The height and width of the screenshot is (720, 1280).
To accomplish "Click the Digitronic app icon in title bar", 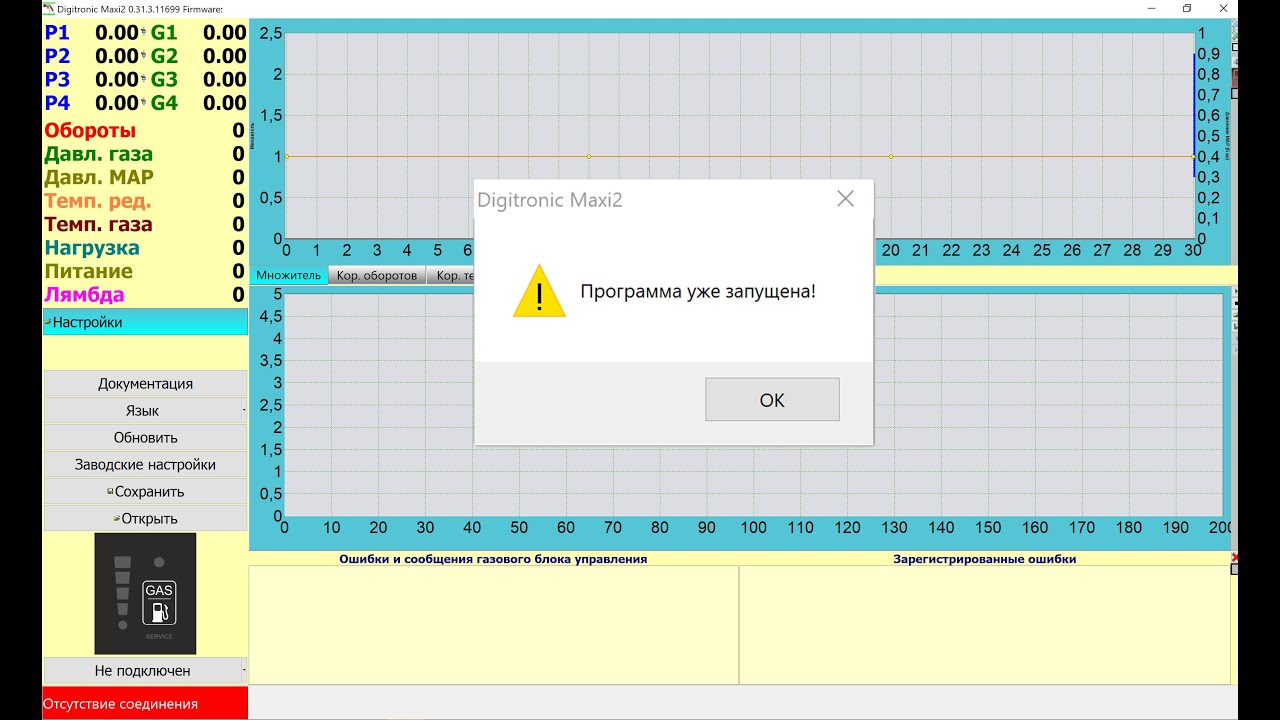I will (47, 8).
